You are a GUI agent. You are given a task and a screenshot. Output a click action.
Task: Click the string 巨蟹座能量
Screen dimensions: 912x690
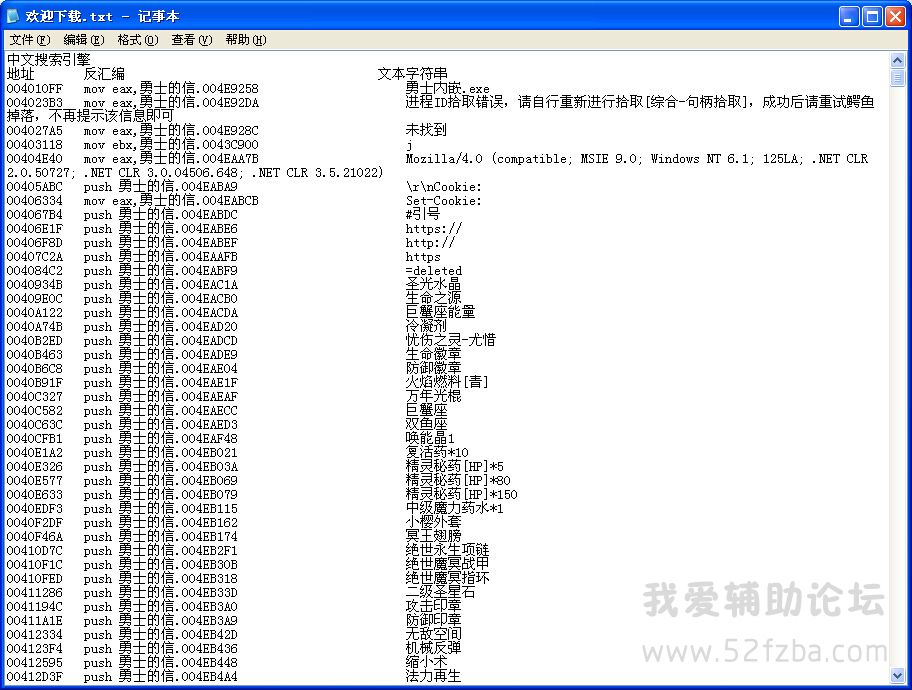click(440, 312)
